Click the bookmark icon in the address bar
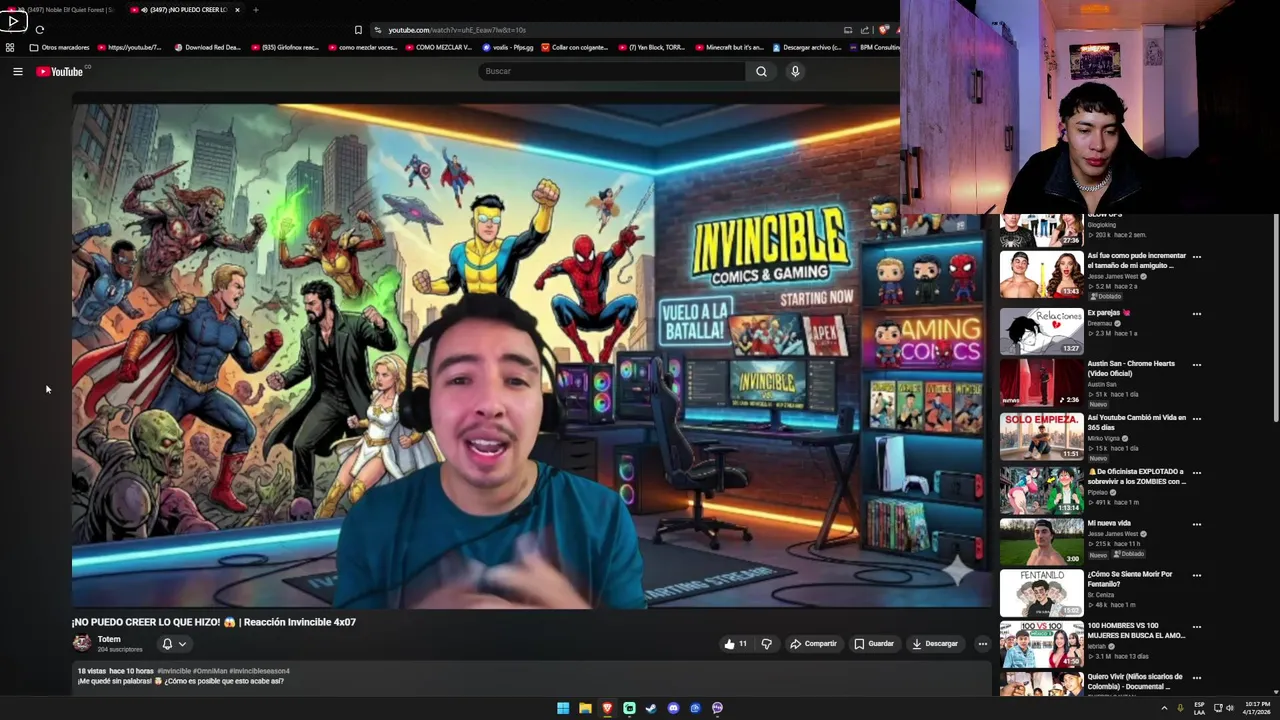This screenshot has height=720, width=1280. [358, 30]
